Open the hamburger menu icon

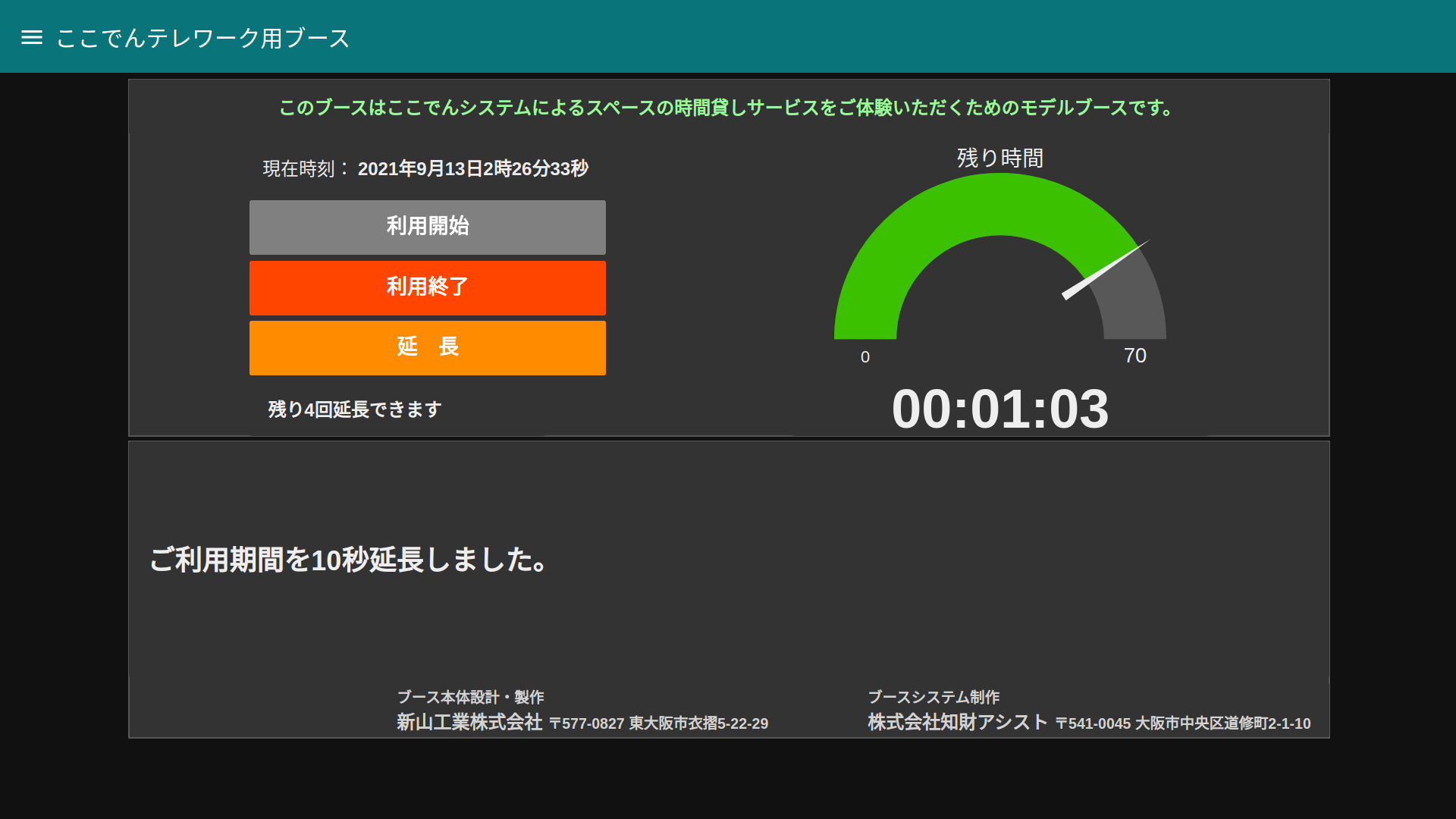coord(32,37)
